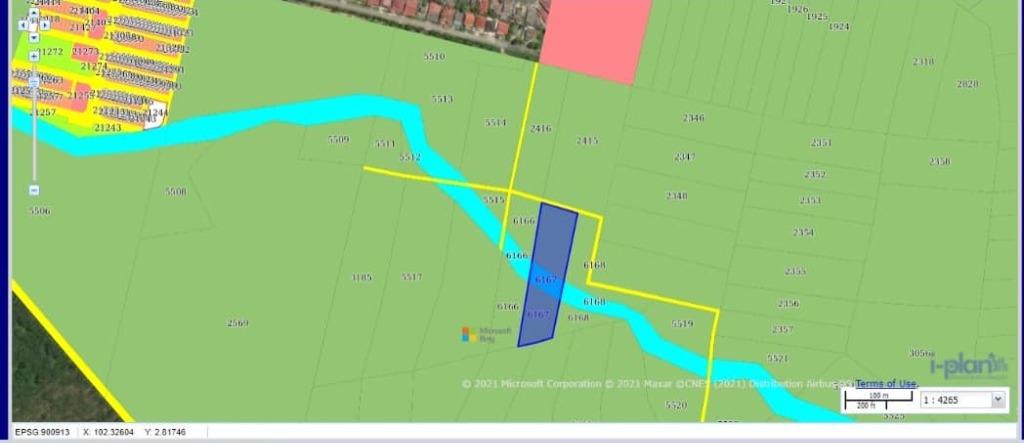Click the EPSG:900913 projection label
Viewport: 1024px width, 443px height.
pos(40,432)
